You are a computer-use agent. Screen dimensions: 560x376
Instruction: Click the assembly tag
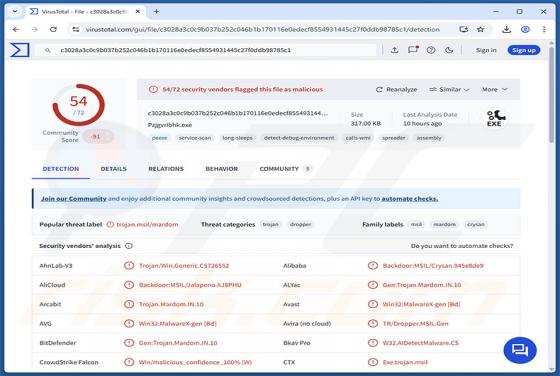coord(429,138)
